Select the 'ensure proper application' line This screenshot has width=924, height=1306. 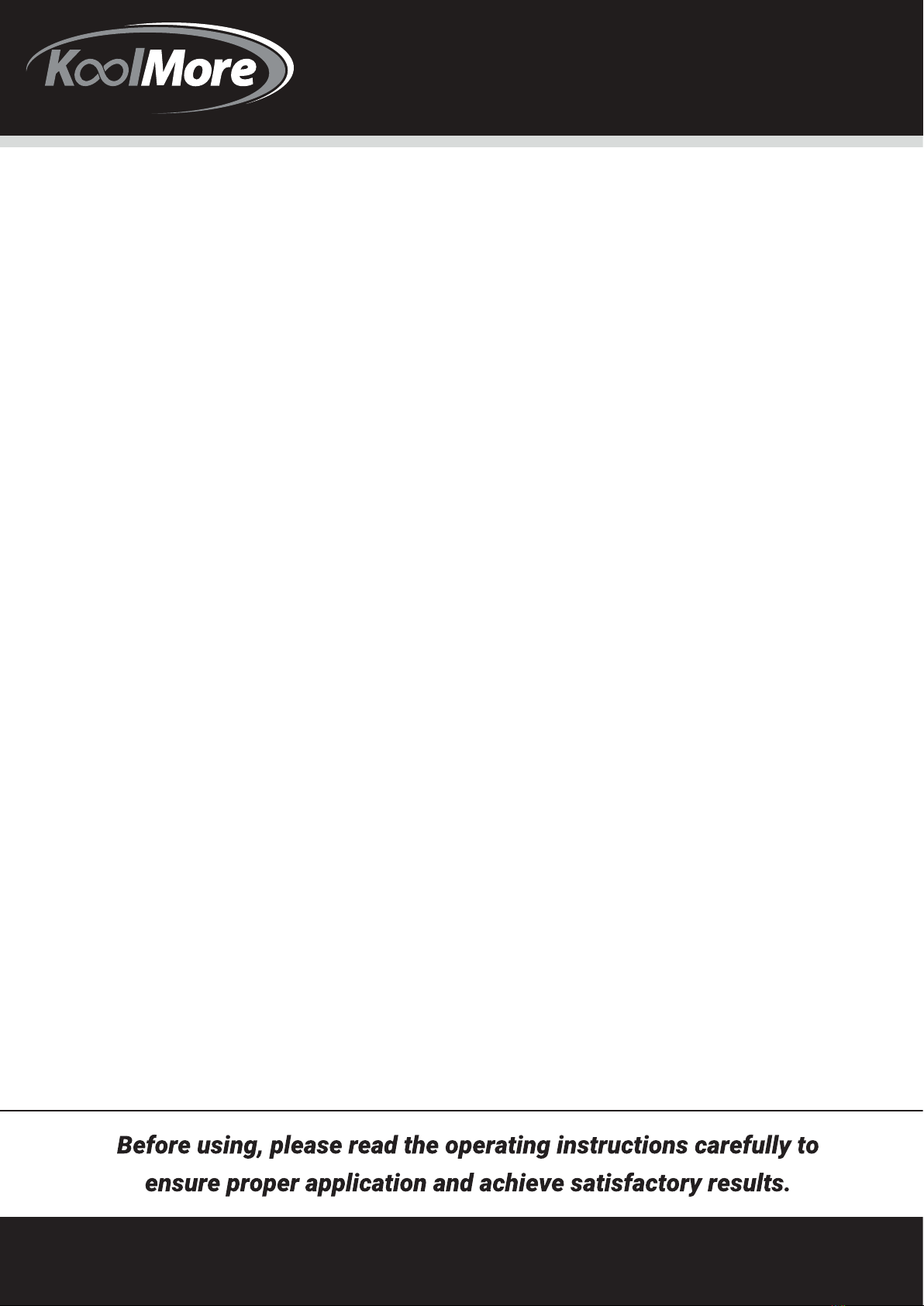(x=467, y=1184)
